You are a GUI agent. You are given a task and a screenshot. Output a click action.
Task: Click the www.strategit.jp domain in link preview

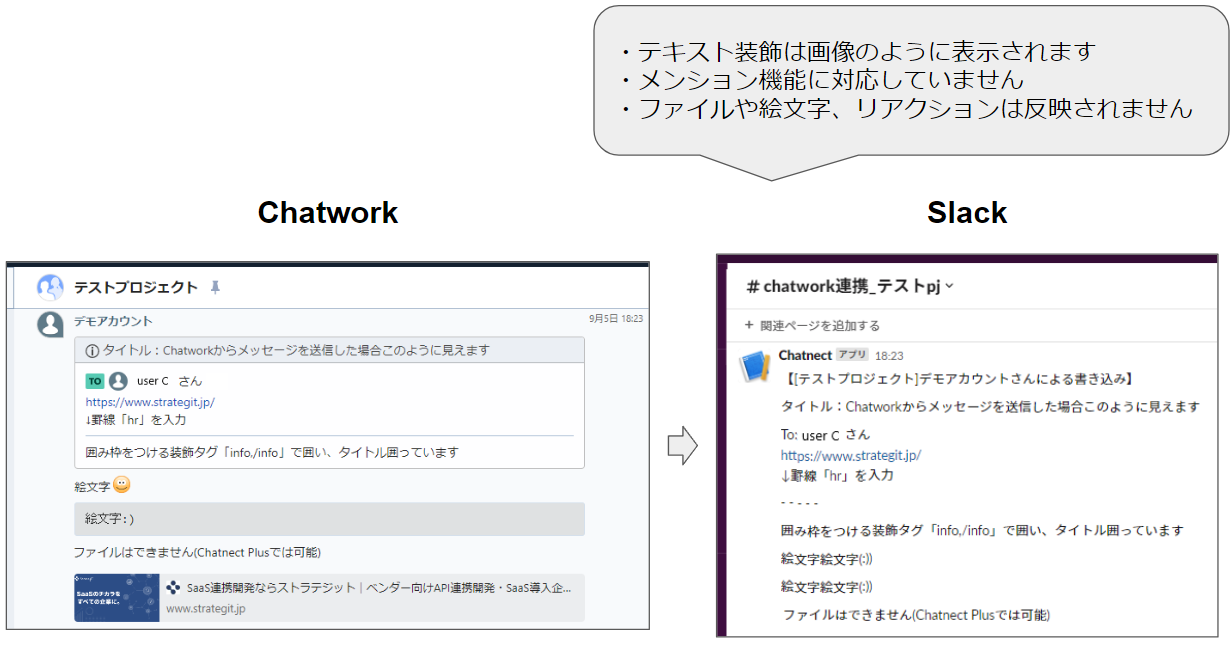click(x=205, y=608)
